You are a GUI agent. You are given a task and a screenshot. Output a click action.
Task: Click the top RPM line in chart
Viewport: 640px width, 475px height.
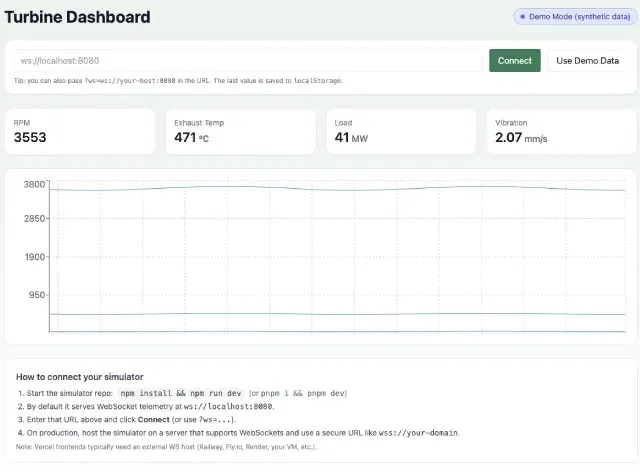(330, 188)
